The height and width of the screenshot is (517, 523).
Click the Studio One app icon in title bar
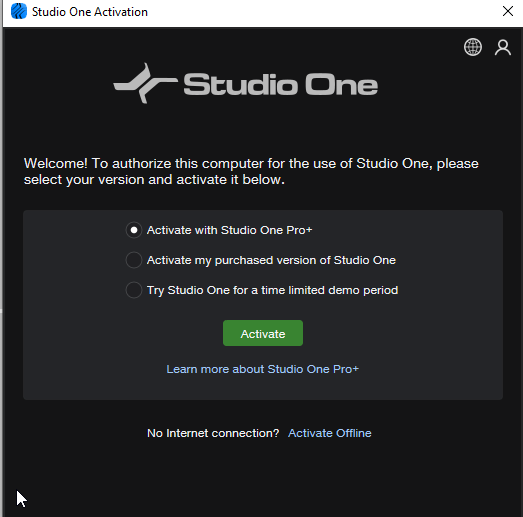point(19,11)
